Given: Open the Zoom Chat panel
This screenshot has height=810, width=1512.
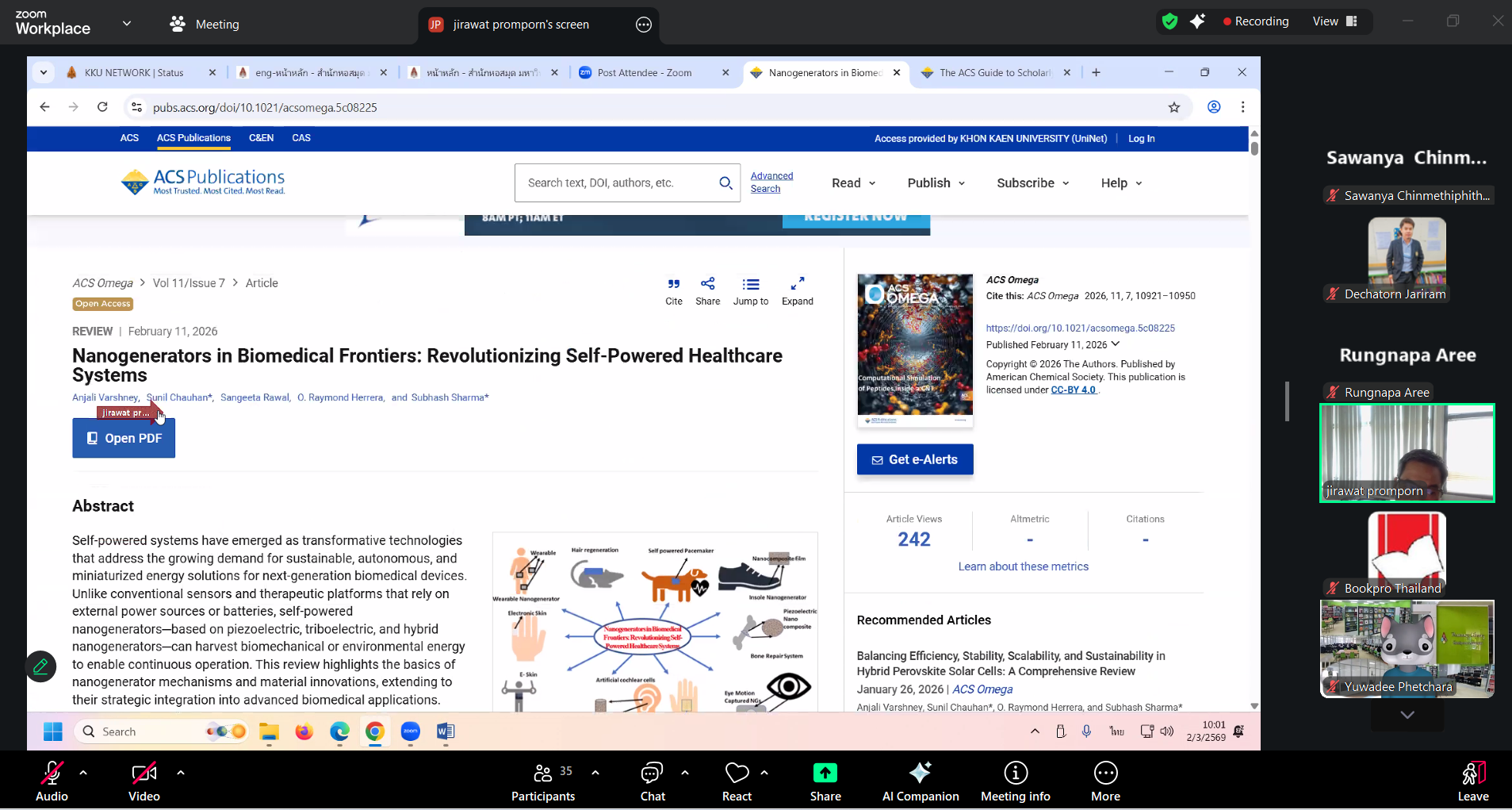Looking at the screenshot, I should pos(652,774).
